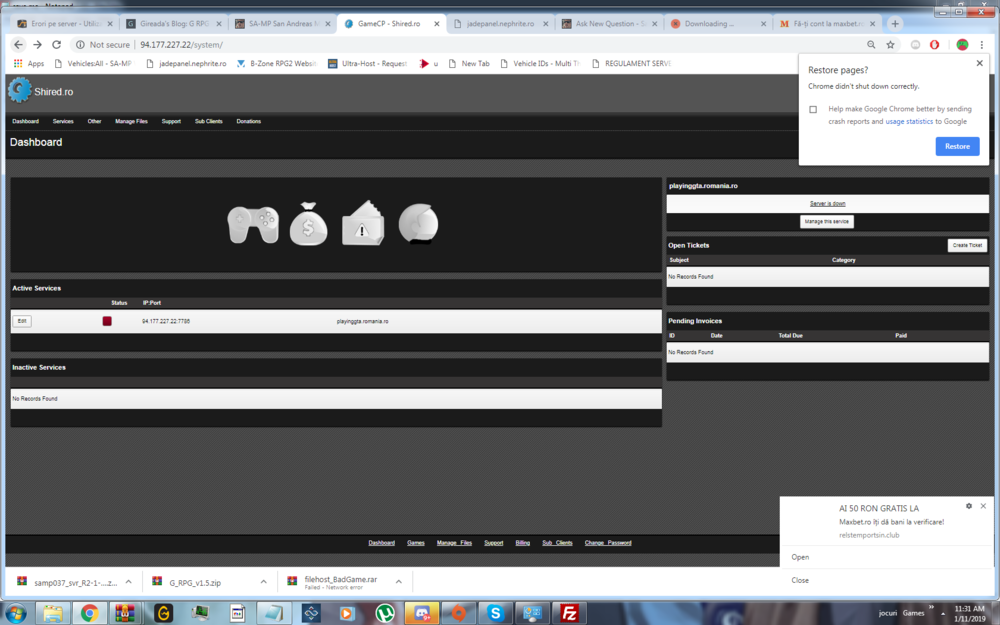Open the Sub Clients menu
This screenshot has width=1000, height=625.
click(209, 121)
